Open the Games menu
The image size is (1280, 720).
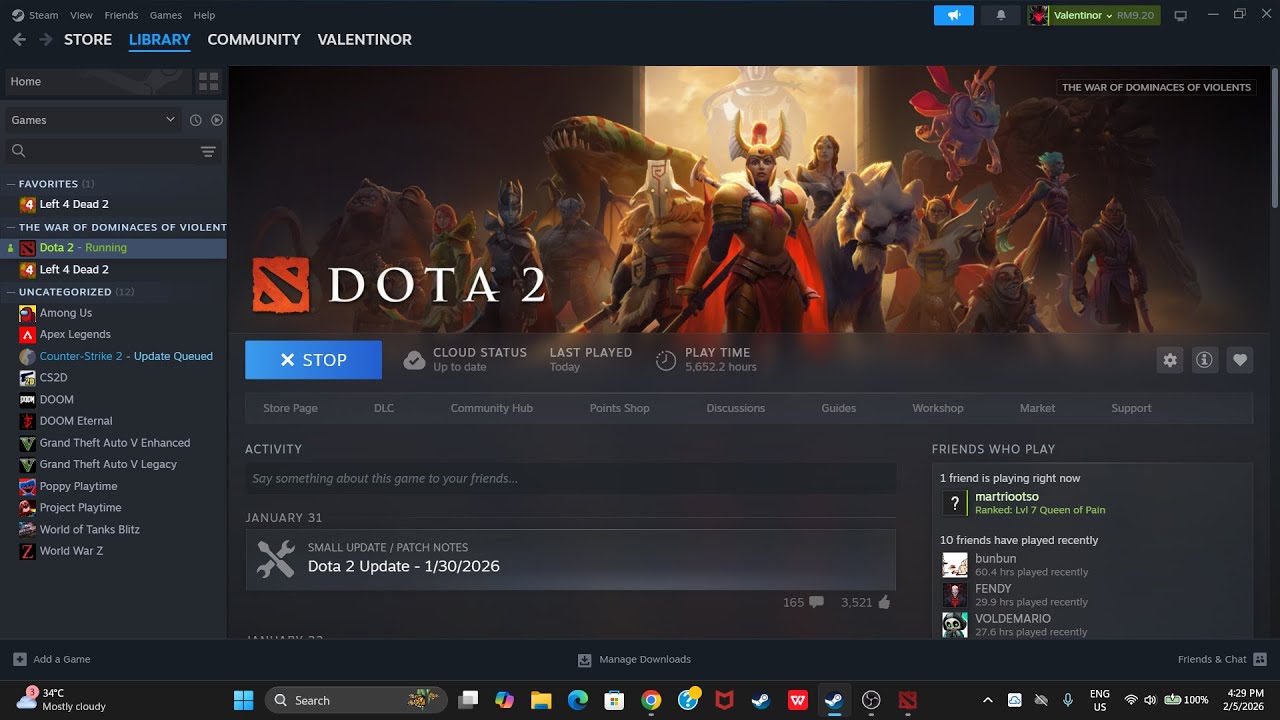tap(166, 15)
